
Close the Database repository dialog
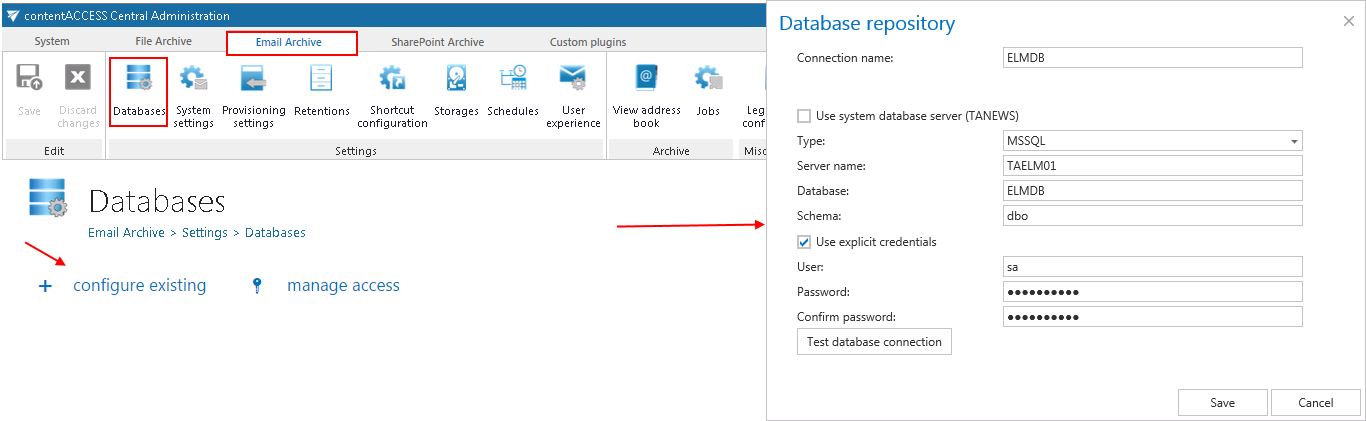(x=1347, y=21)
